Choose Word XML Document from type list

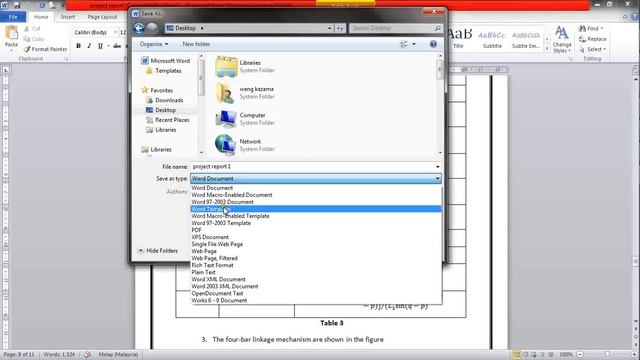[x=316, y=280]
